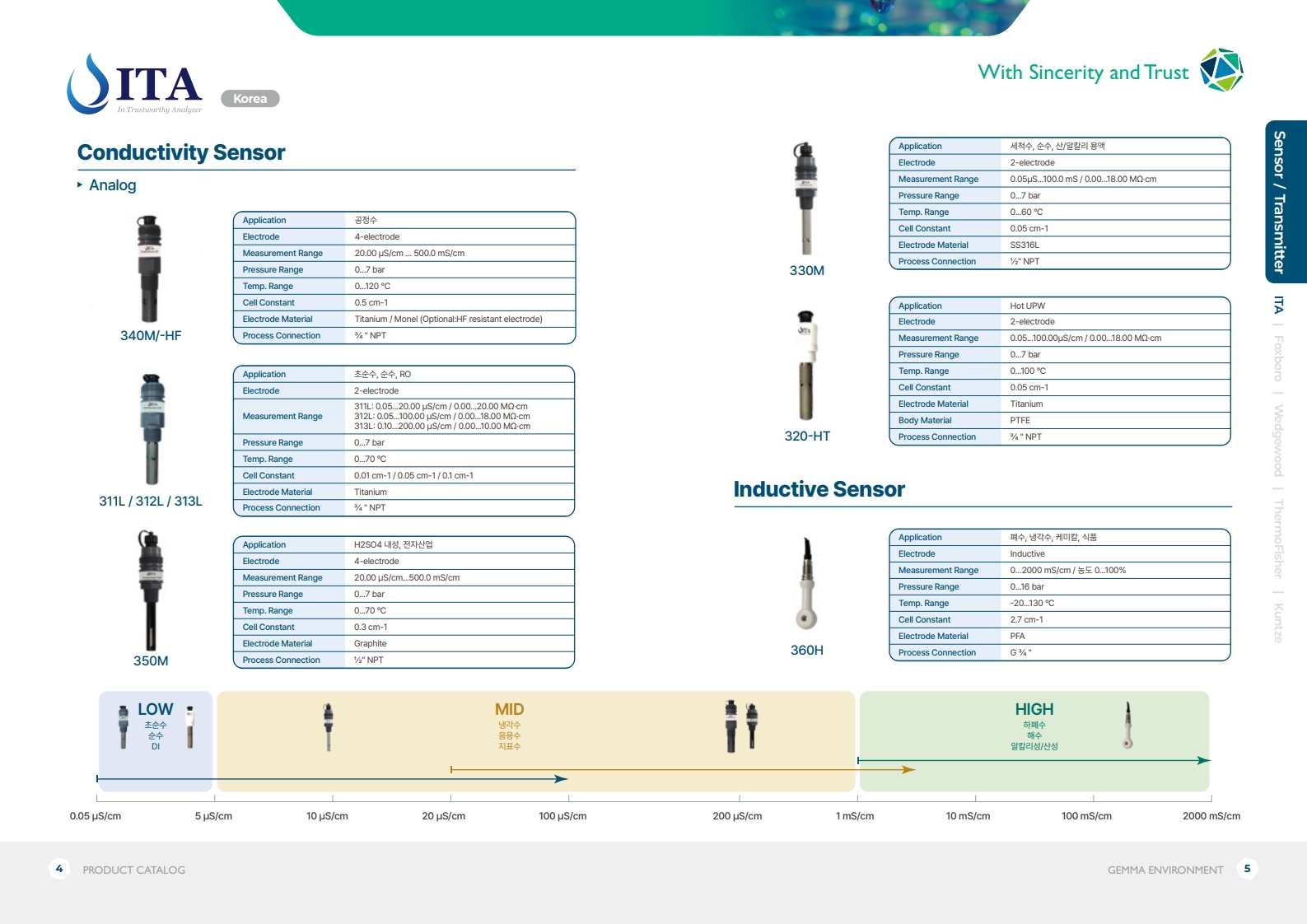
Task: Click the 0.3 cm-1 cell constant value
Action: coord(371,627)
